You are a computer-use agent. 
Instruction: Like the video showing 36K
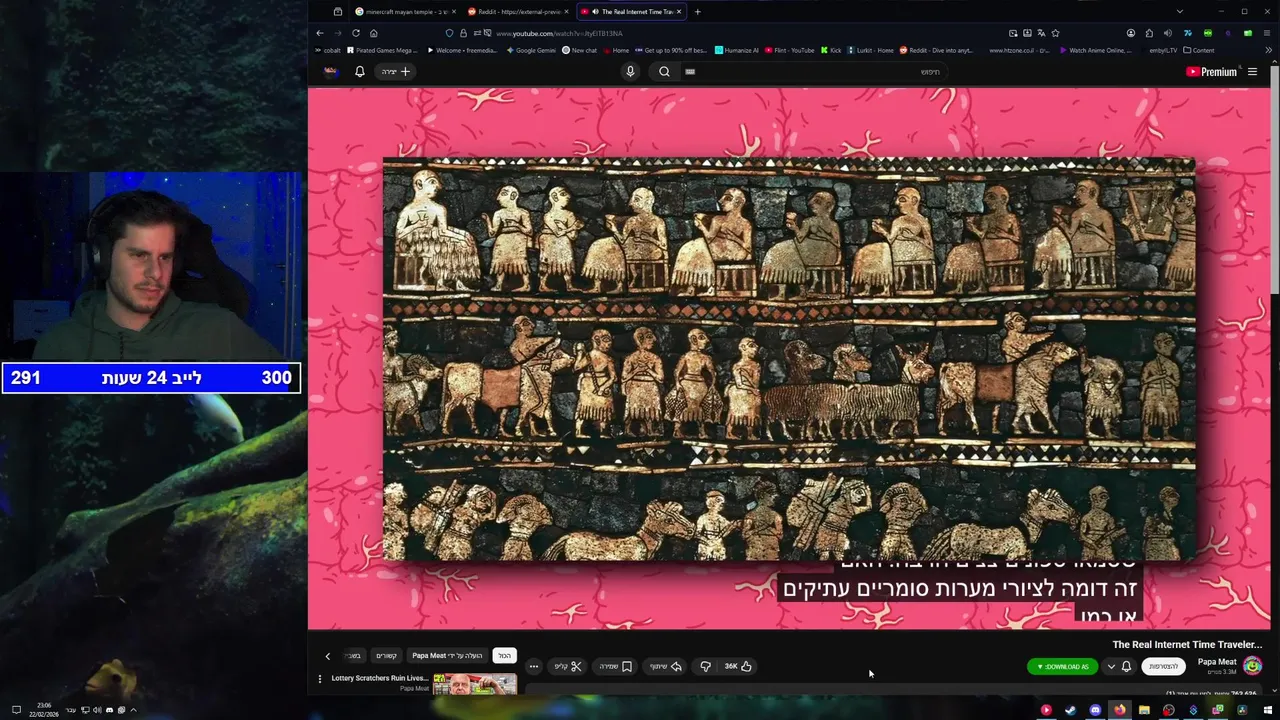[x=738, y=666]
